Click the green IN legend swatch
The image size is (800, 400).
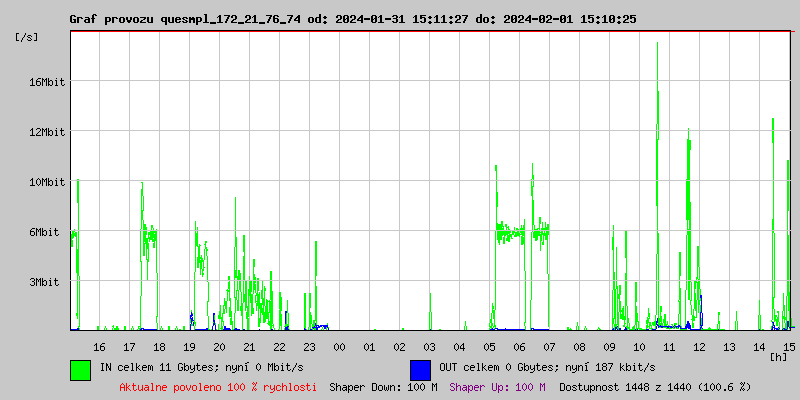tap(80, 369)
